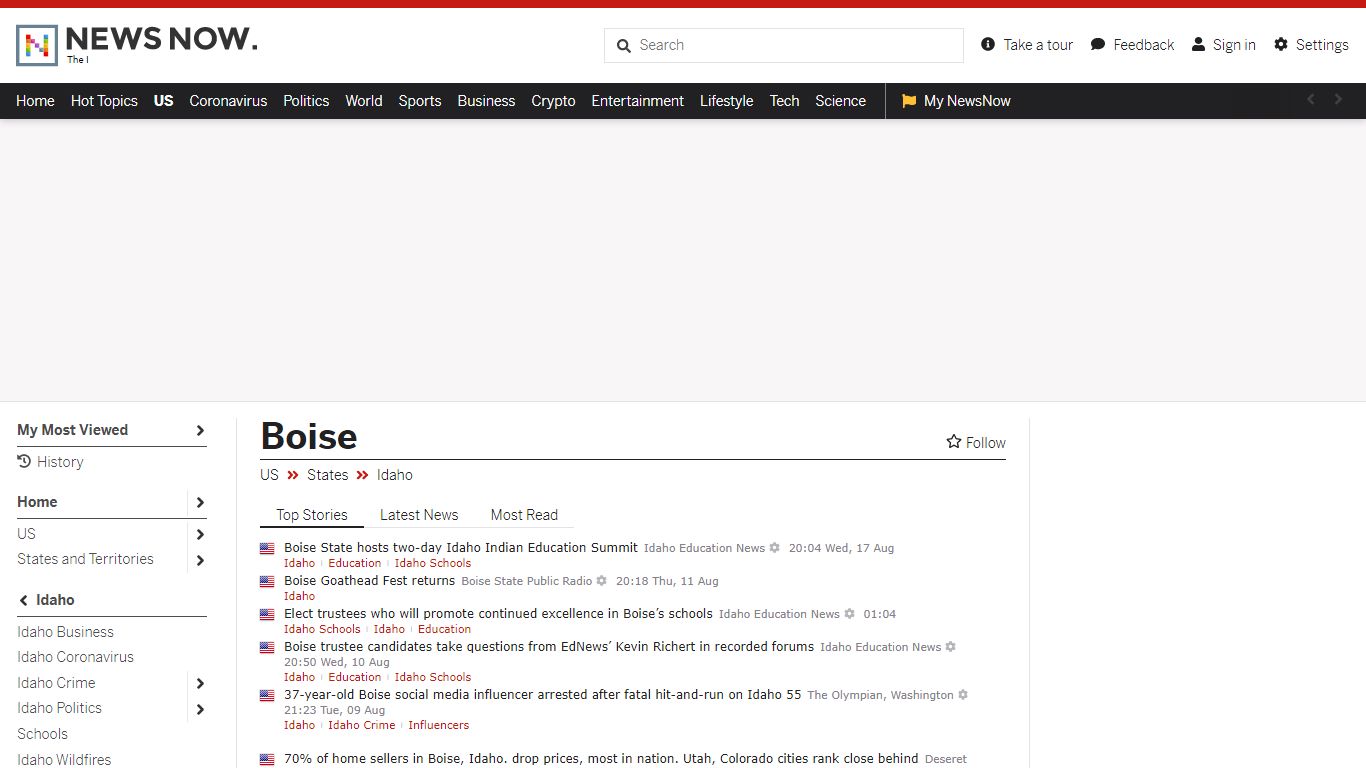
Task: Open Business in the nav bar
Action: coord(486,101)
